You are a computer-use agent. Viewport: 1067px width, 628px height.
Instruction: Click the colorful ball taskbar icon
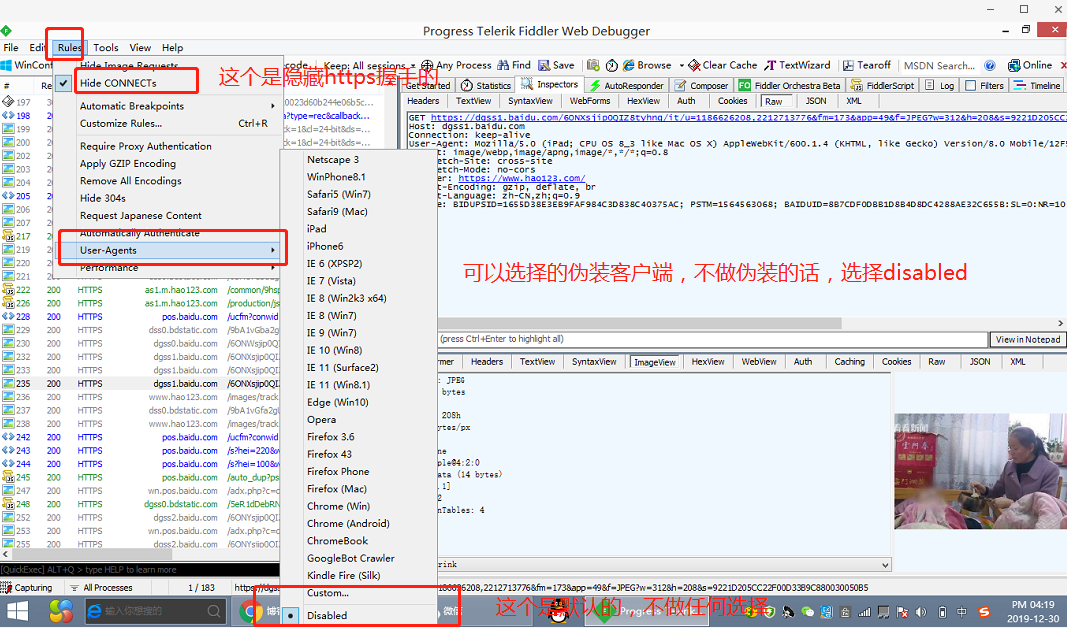point(61,612)
